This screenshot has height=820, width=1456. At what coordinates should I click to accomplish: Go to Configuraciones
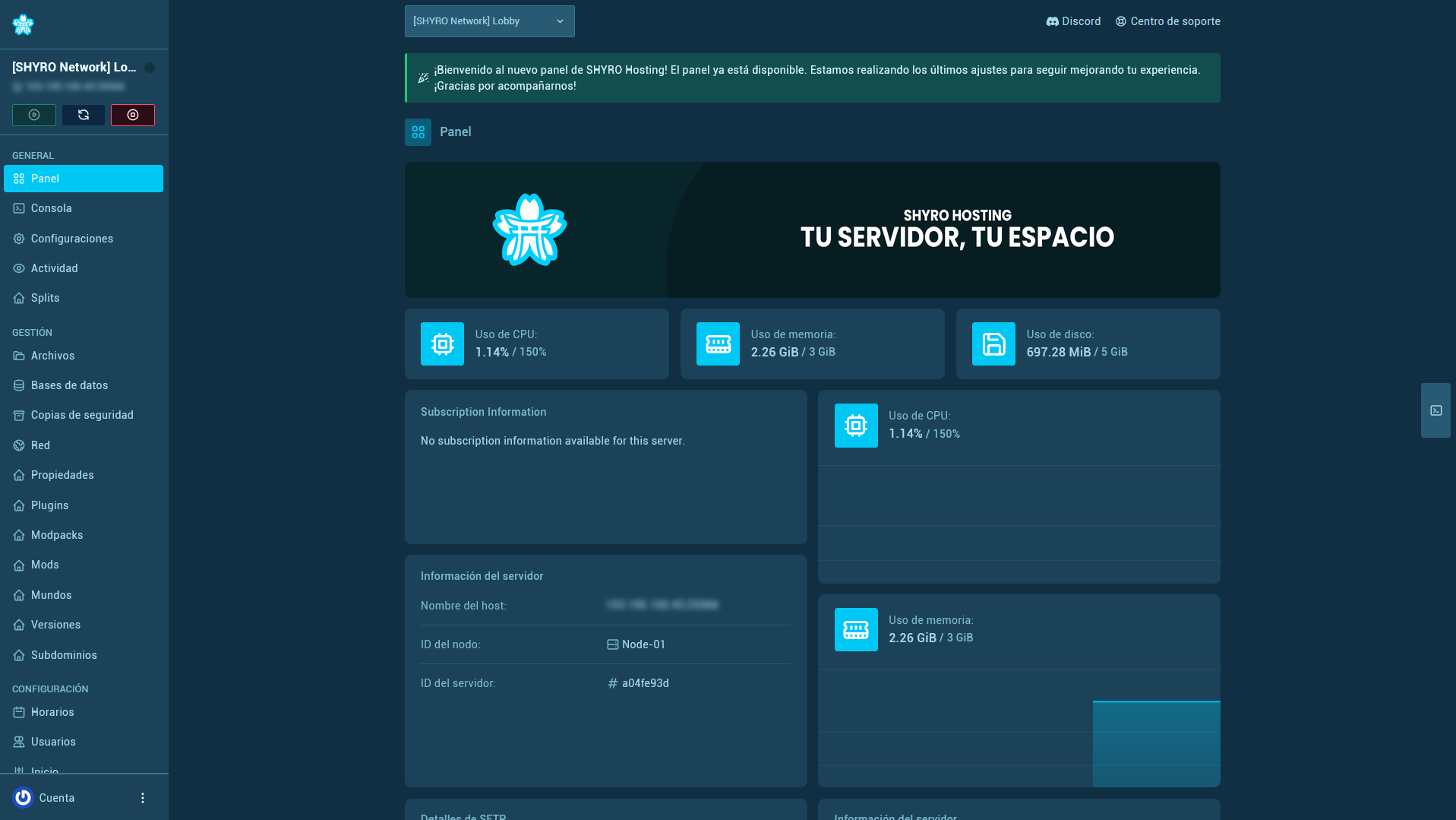click(84, 239)
